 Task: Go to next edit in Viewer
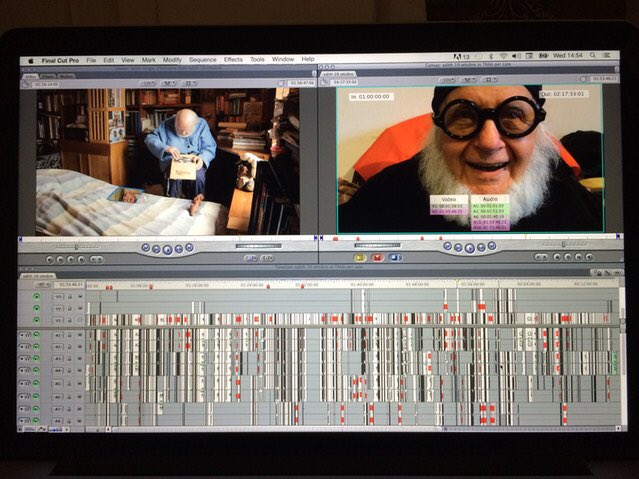coord(189,247)
